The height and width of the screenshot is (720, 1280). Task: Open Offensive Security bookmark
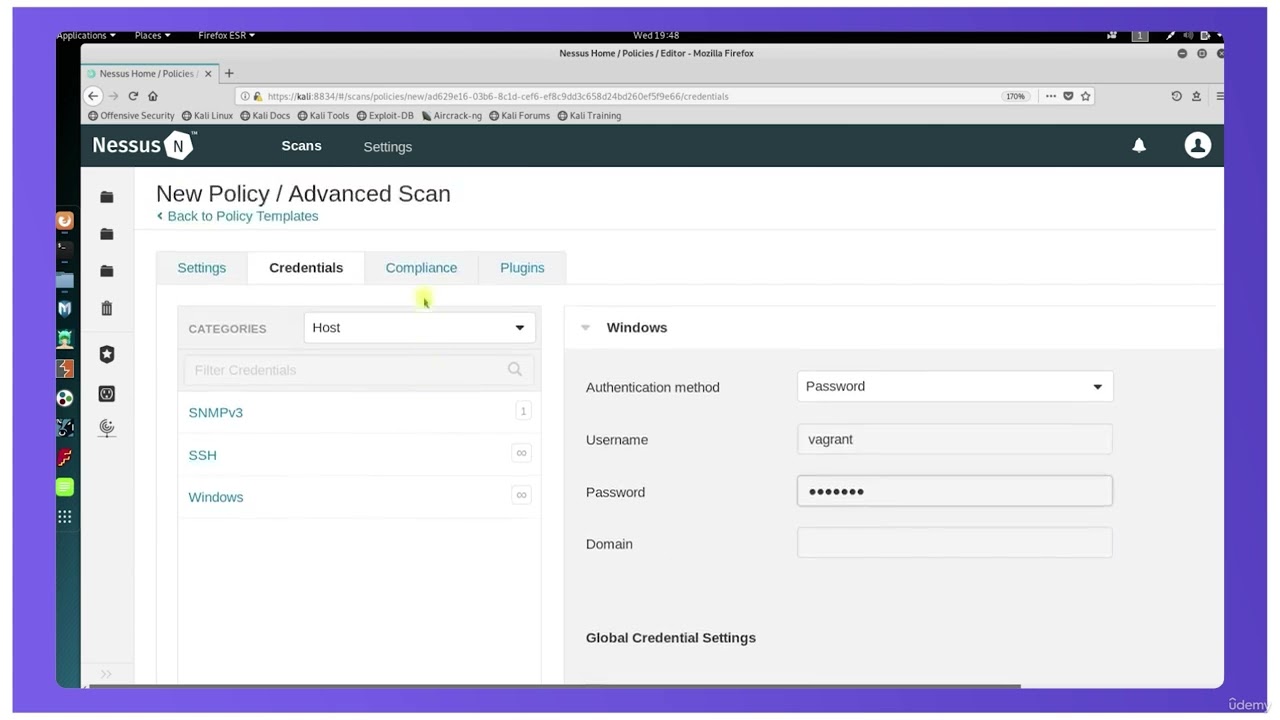(131, 116)
